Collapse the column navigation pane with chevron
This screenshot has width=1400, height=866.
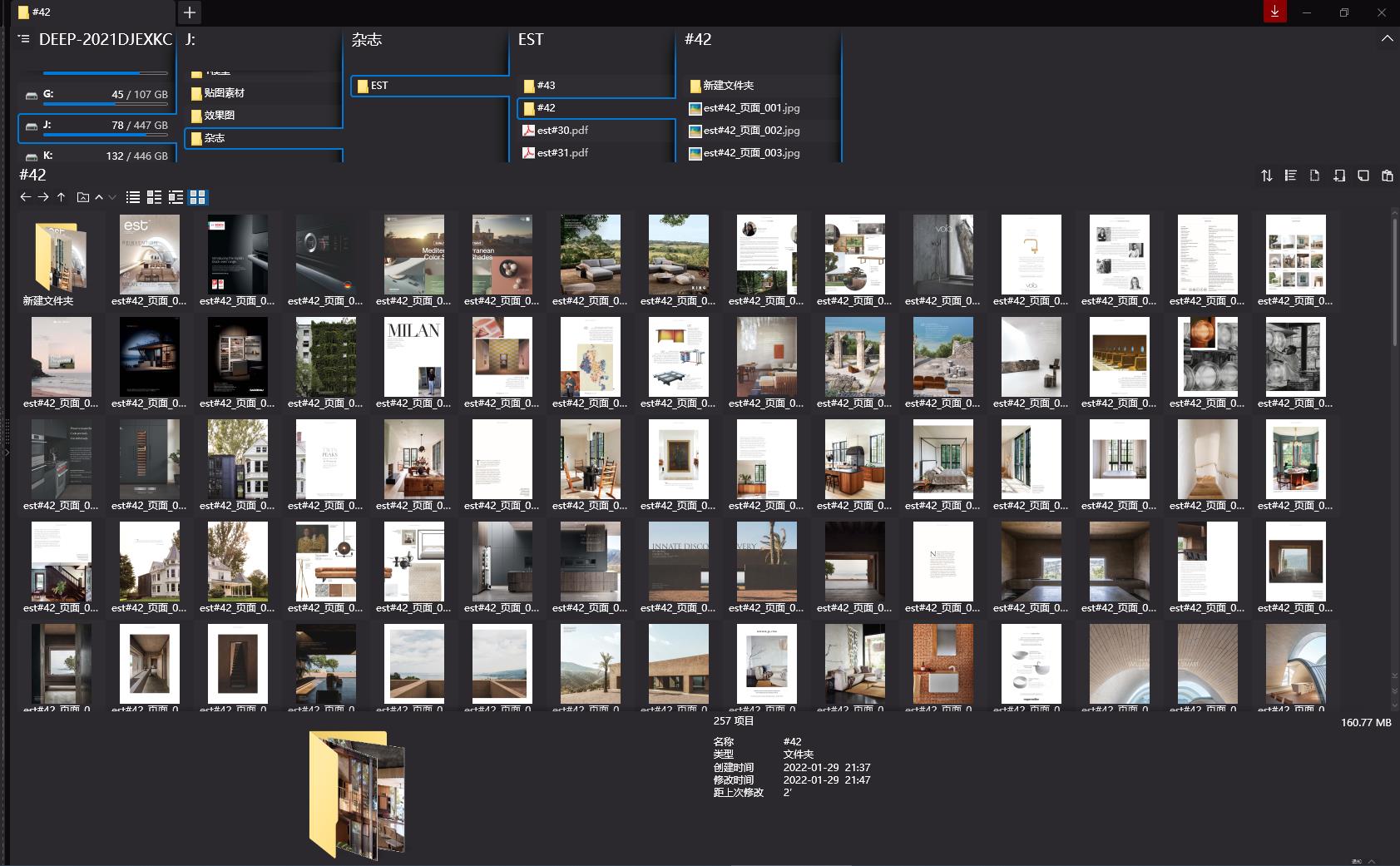[x=1387, y=39]
